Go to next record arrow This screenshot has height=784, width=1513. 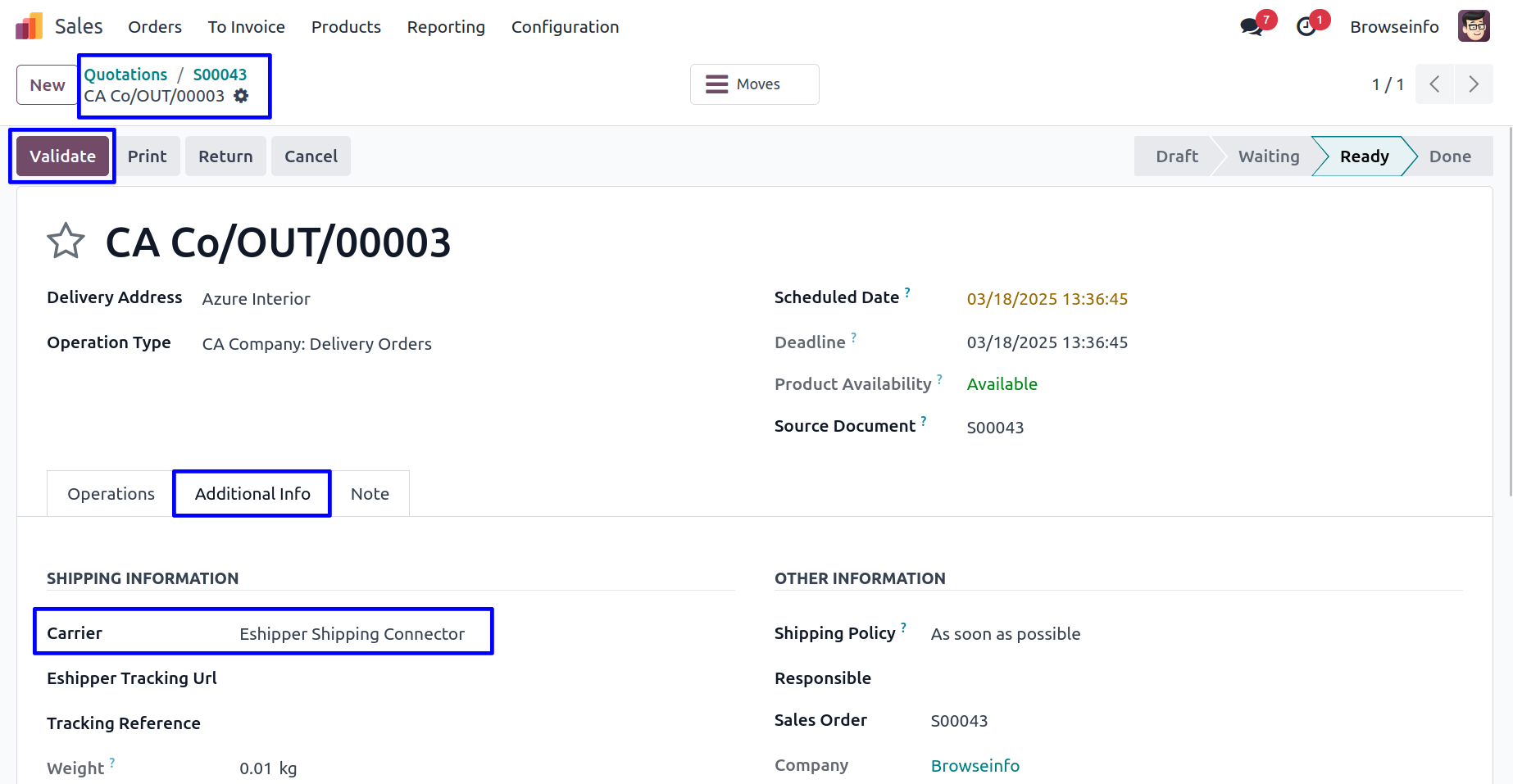click(x=1473, y=84)
